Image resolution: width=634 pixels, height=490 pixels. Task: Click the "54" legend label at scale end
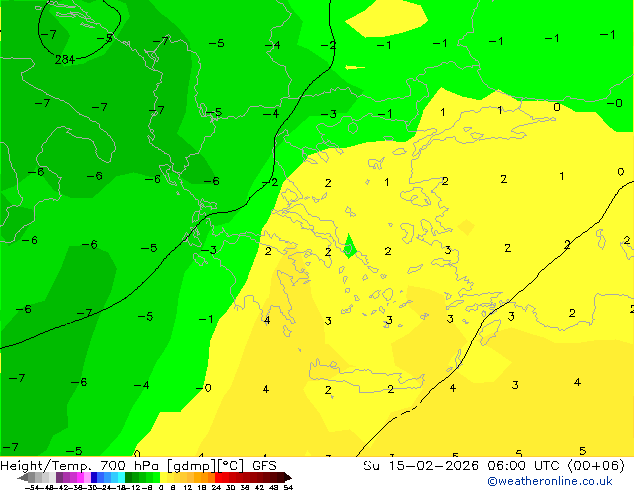coord(288,487)
